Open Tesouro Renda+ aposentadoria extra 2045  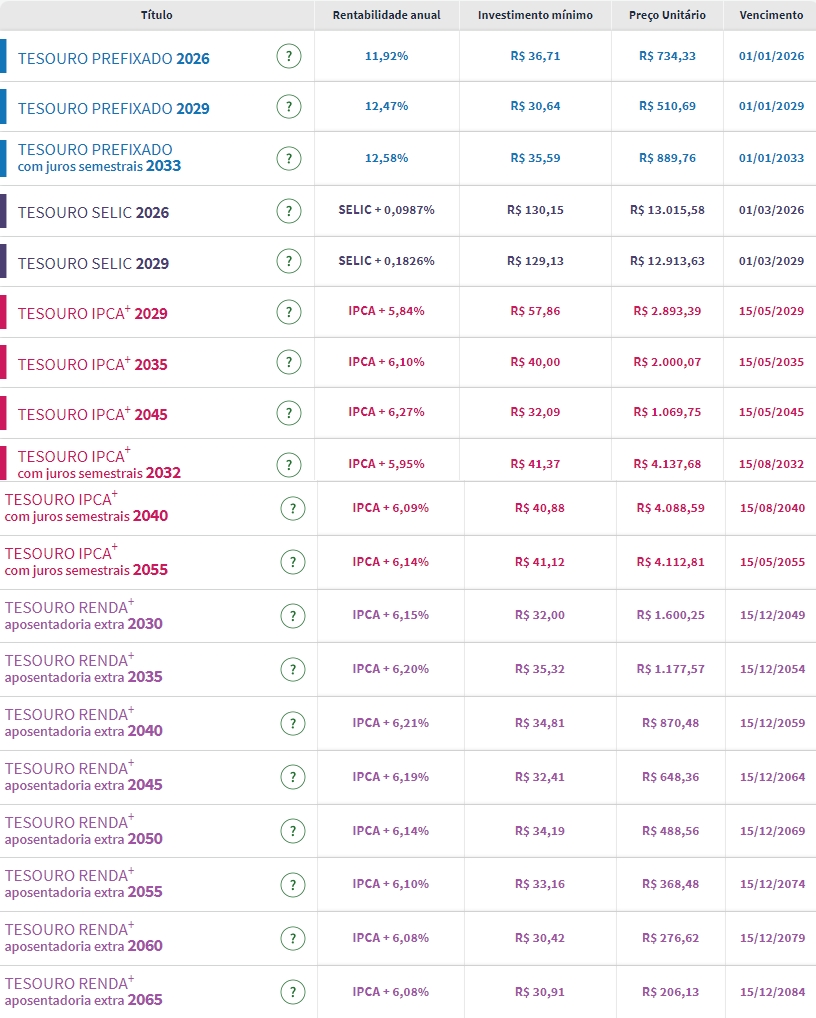[83, 776]
